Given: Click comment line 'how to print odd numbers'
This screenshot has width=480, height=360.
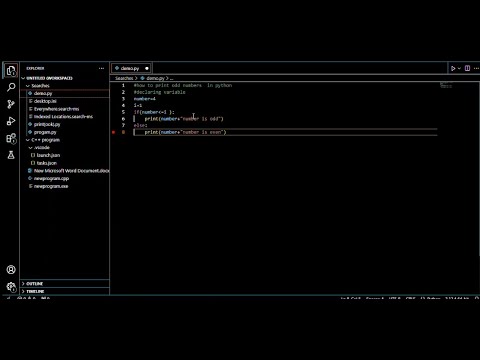Looking at the screenshot, I should (183, 86).
